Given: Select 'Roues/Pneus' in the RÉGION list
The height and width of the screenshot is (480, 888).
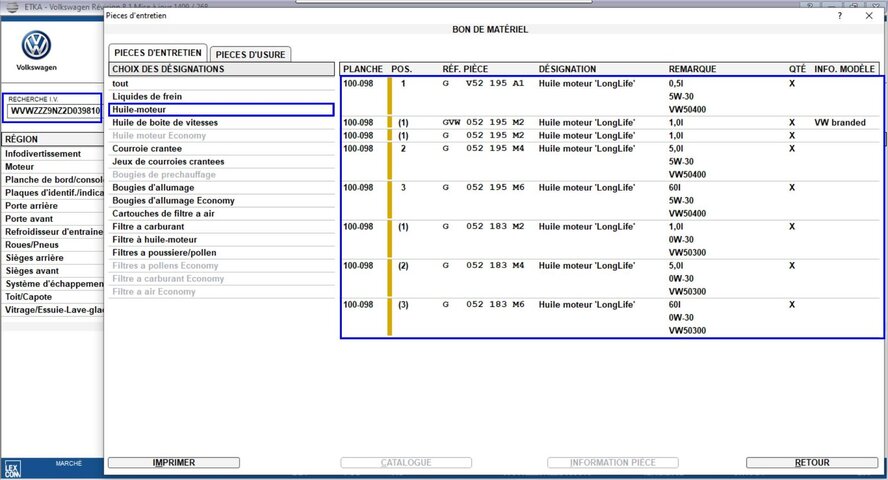Looking at the screenshot, I should 32,245.
